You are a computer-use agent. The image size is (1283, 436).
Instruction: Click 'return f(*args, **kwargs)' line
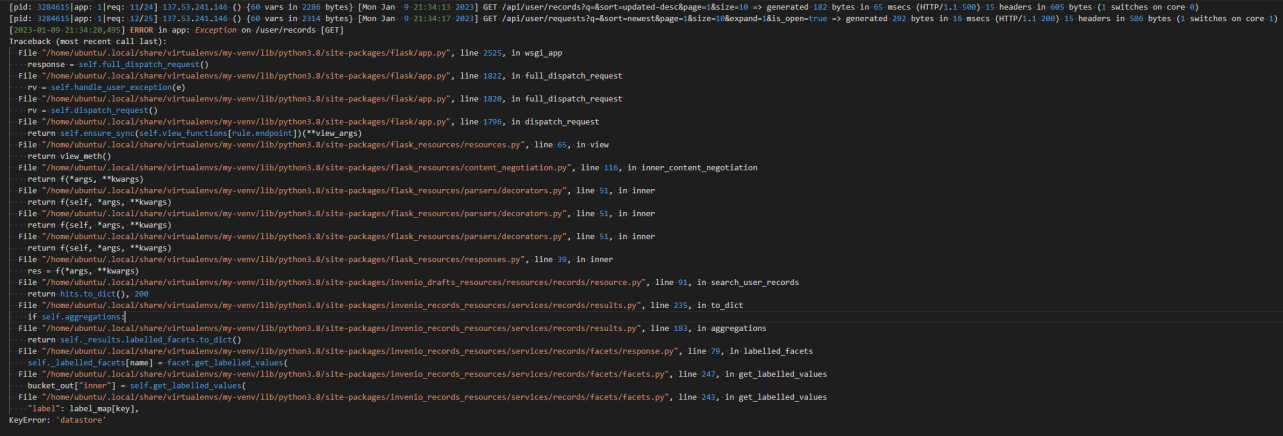click(x=84, y=179)
